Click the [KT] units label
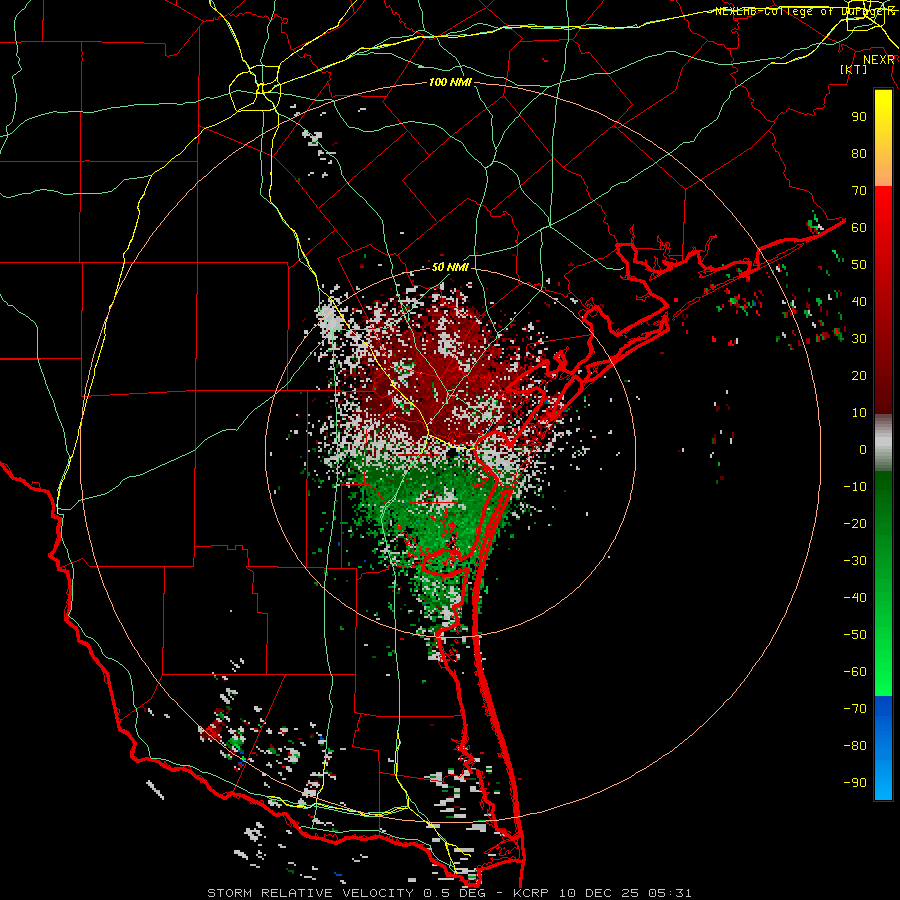The width and height of the screenshot is (900, 900). tap(854, 69)
